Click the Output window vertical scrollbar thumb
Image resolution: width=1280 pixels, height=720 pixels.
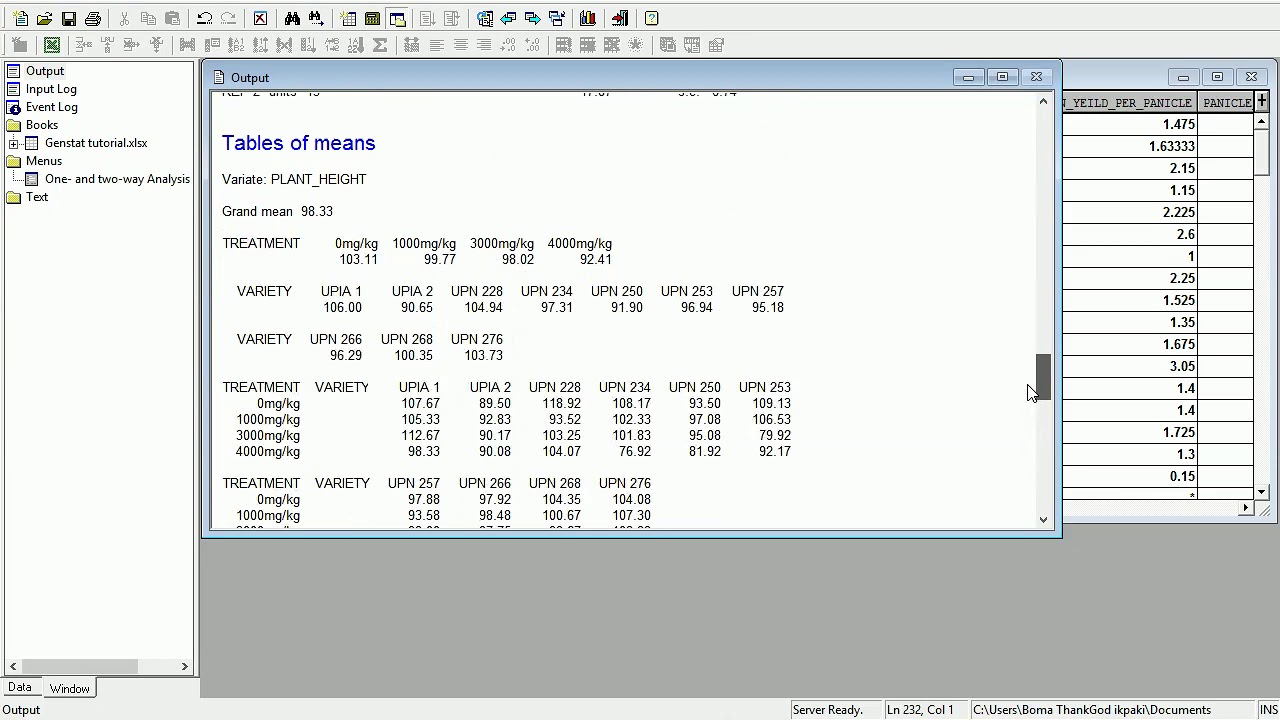pyautogui.click(x=1043, y=377)
